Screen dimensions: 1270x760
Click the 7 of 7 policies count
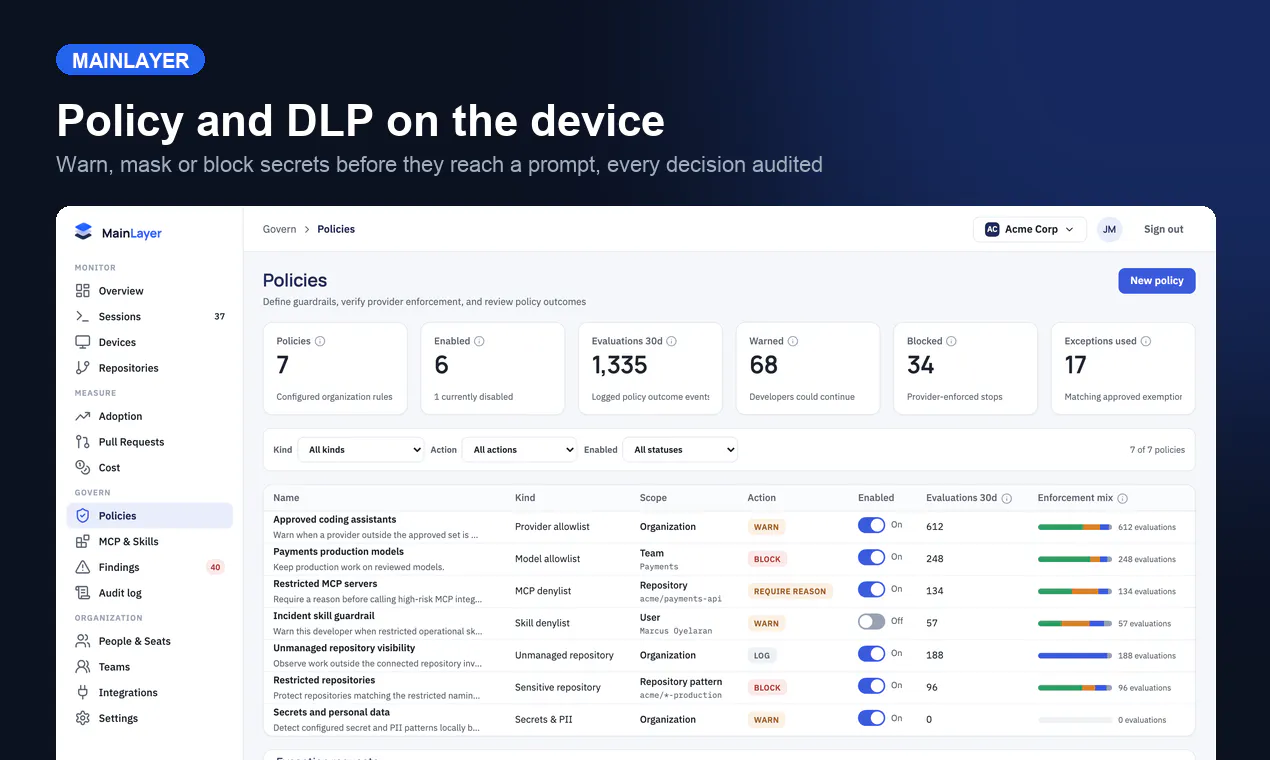pos(1157,450)
